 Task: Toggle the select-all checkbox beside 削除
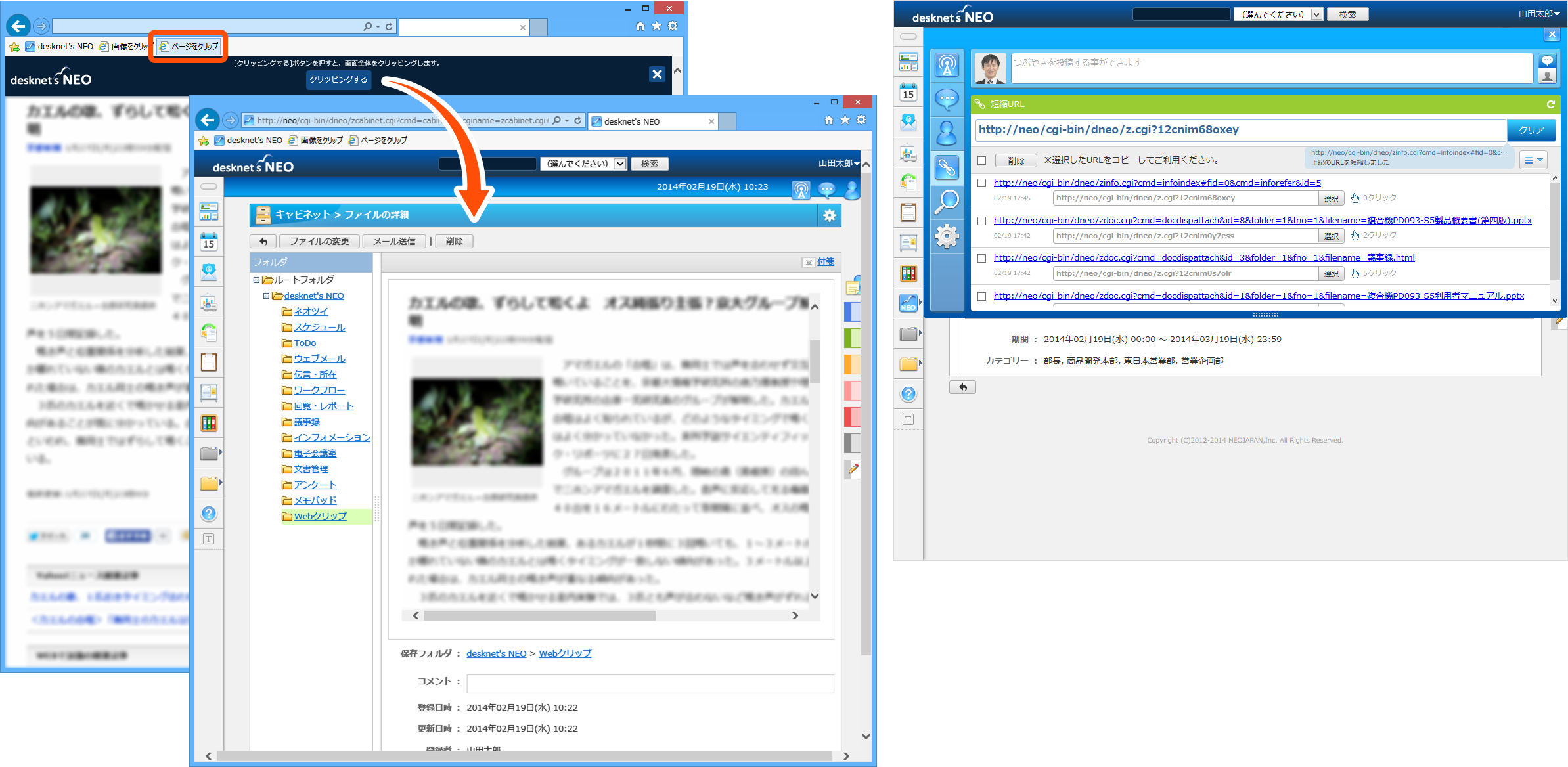981,160
